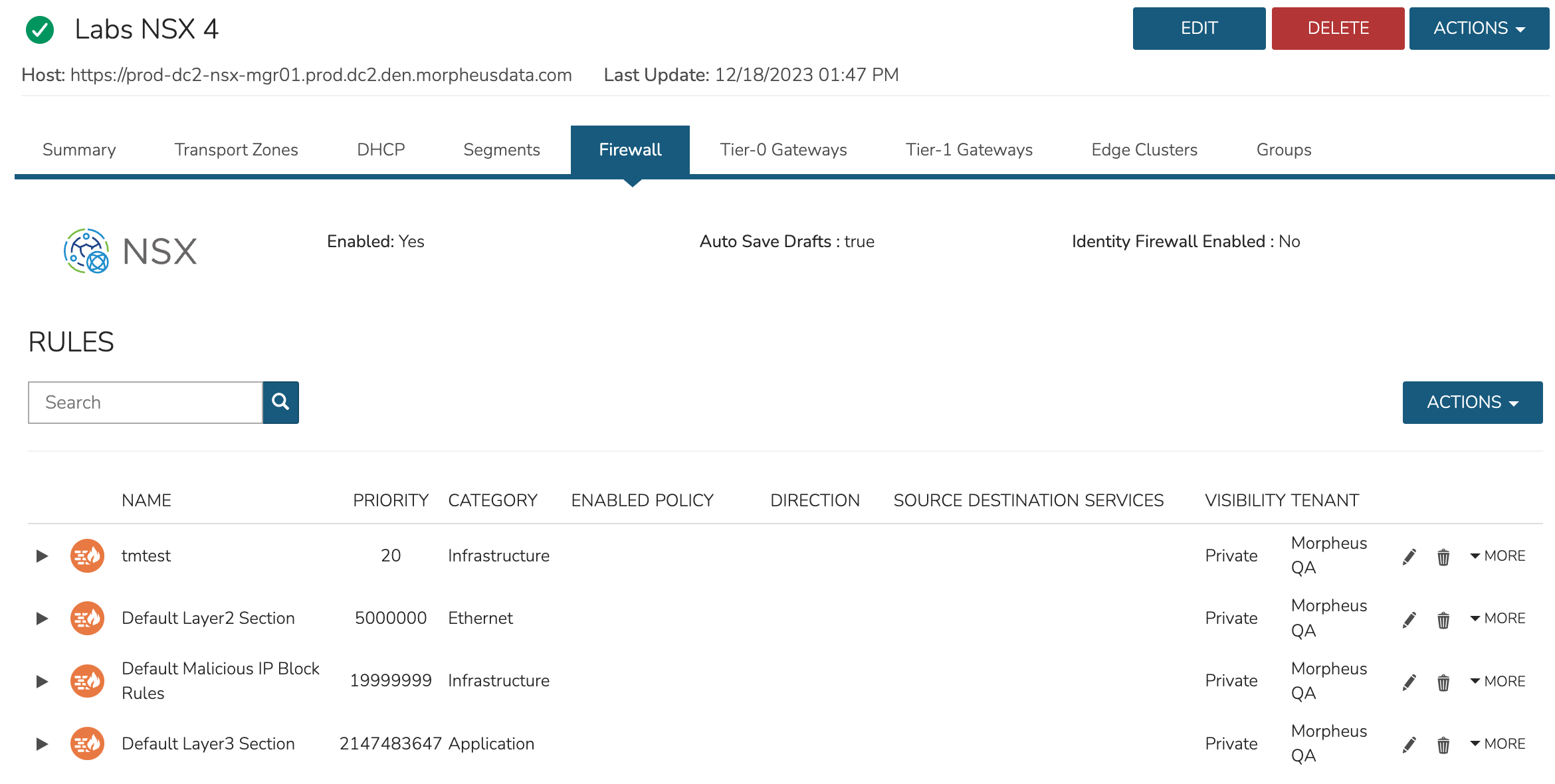Viewport: 1555px width, 784px height.
Task: Open the Rules section ACTIONS dropdown
Action: 1471,402
